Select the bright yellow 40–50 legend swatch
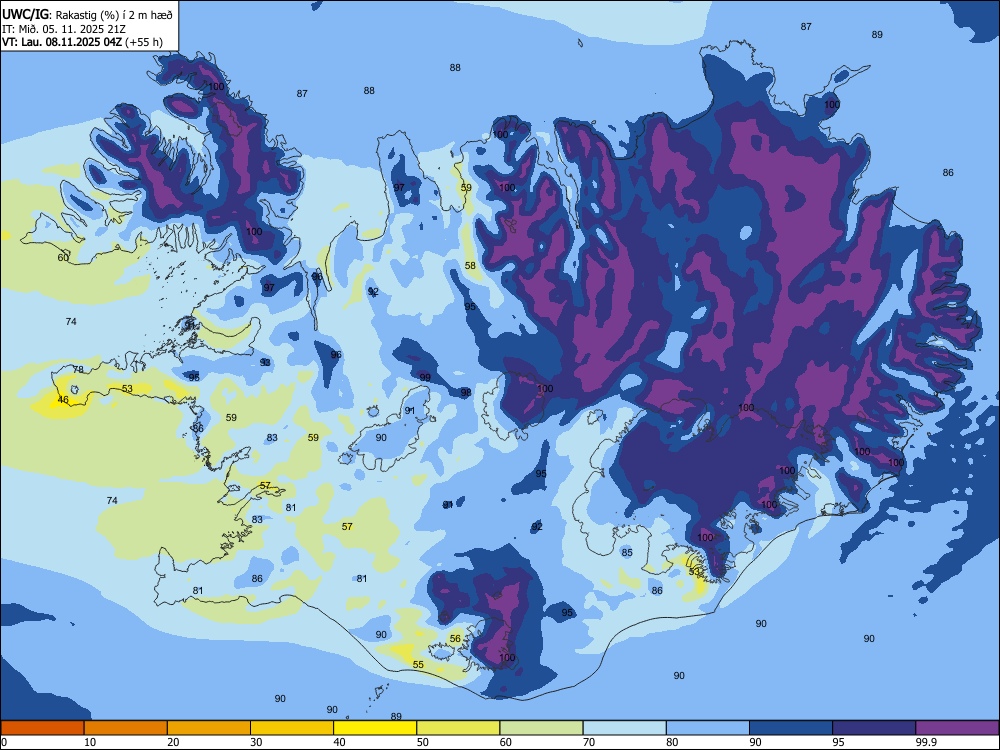 375,728
